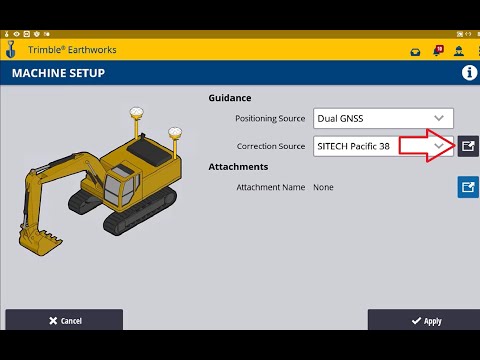Click the eye icon in status bar
The width and height of the screenshot is (480, 360).
[16, 34]
